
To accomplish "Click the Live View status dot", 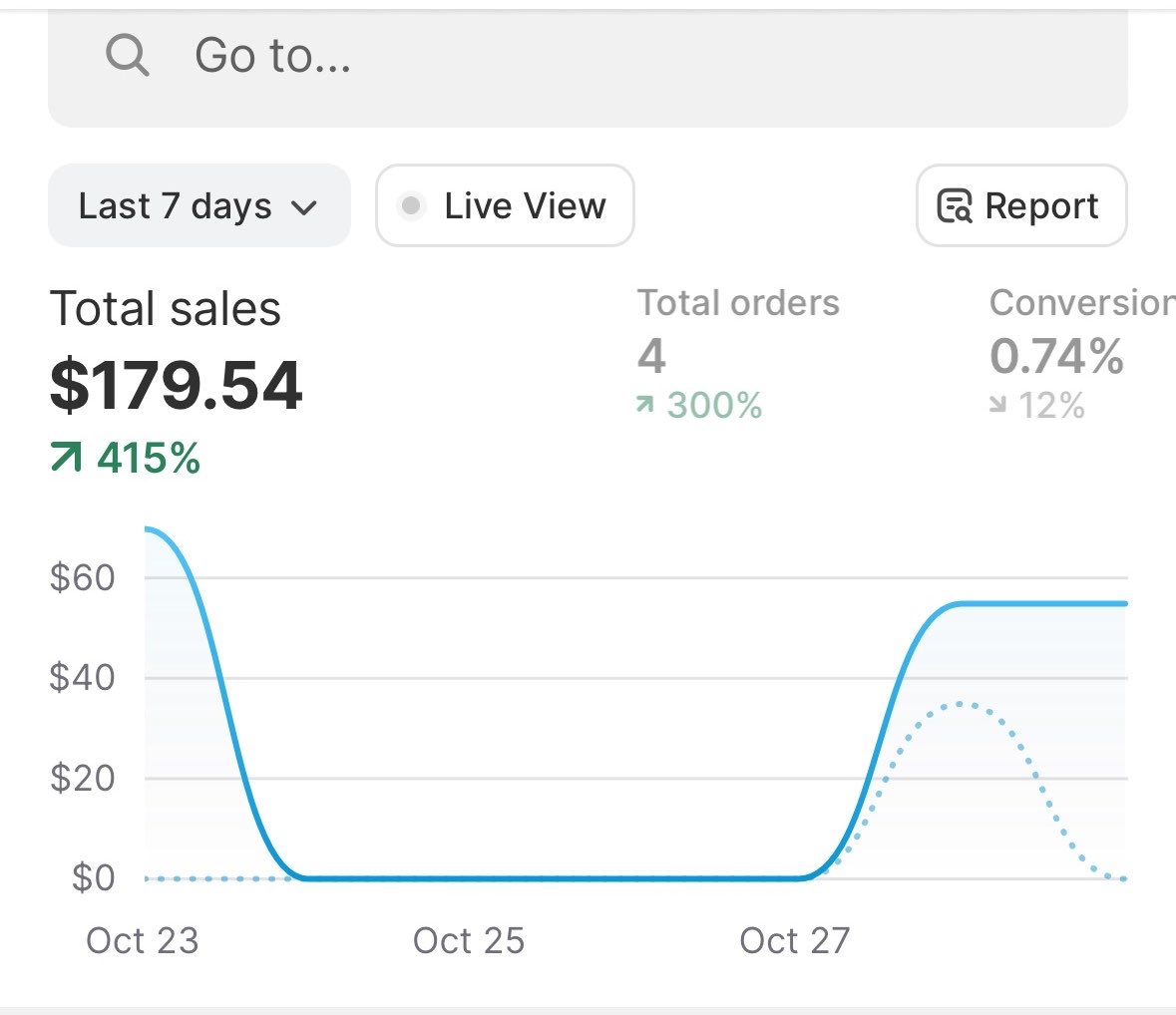I will pyautogui.click(x=410, y=205).
